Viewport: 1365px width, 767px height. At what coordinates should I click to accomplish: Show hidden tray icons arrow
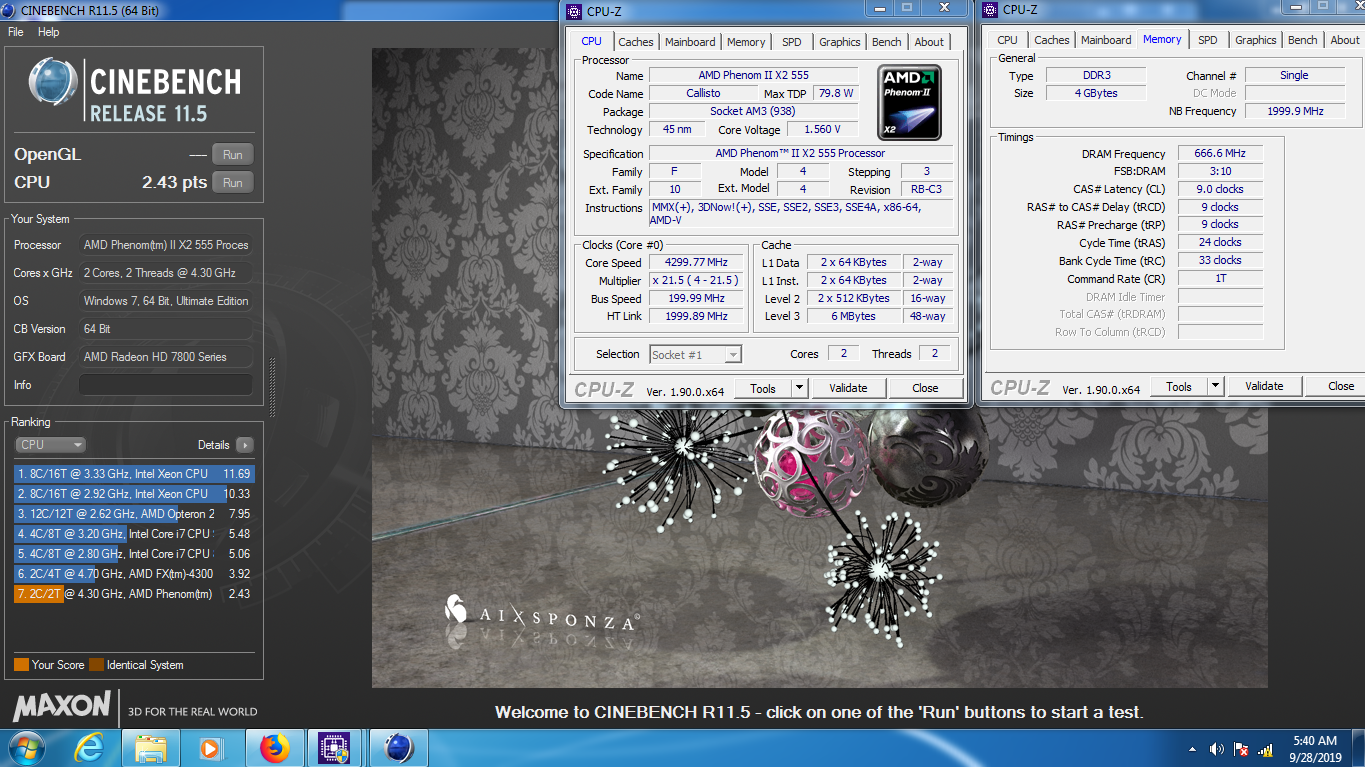coord(1193,748)
